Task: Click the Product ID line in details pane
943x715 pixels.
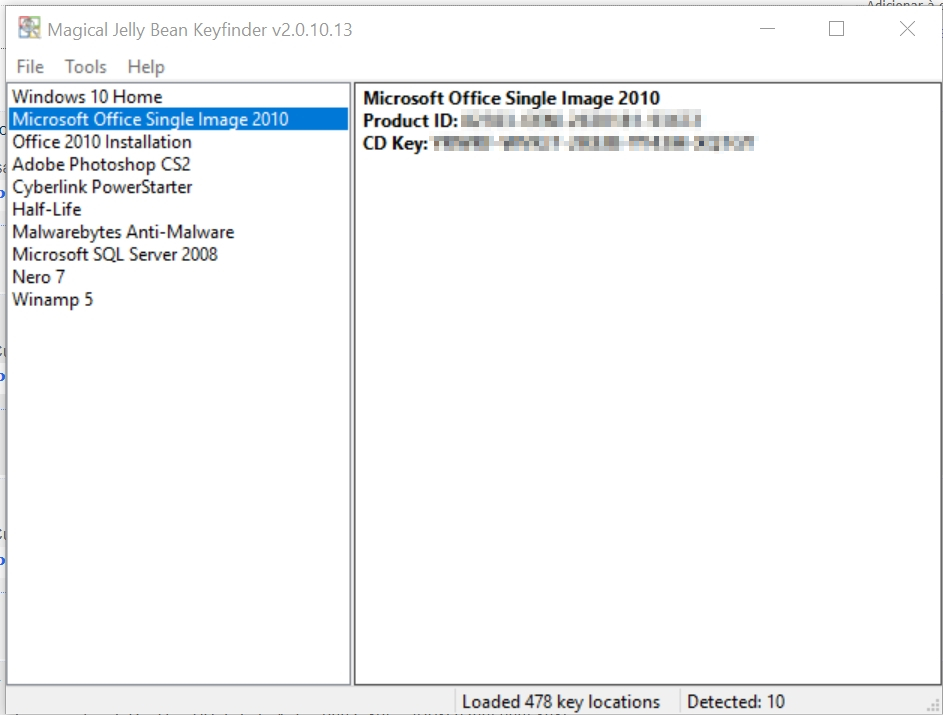Action: 532,121
